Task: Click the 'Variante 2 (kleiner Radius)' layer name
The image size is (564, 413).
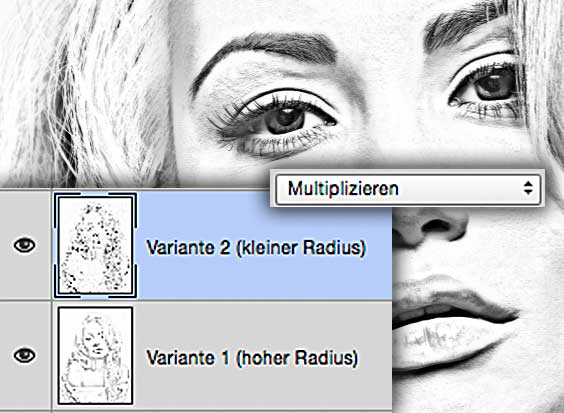Action: click(256, 248)
